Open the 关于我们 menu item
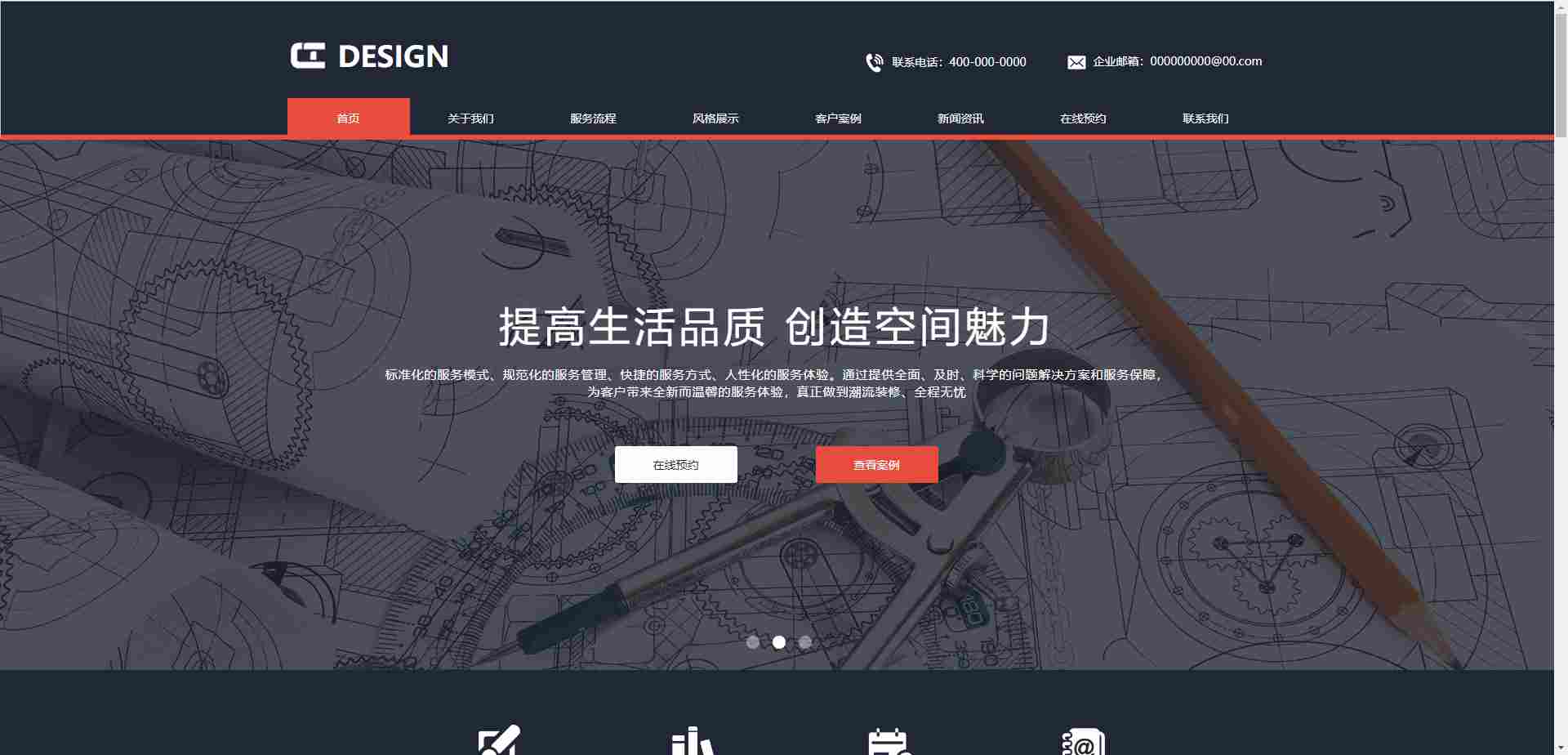 (x=470, y=118)
